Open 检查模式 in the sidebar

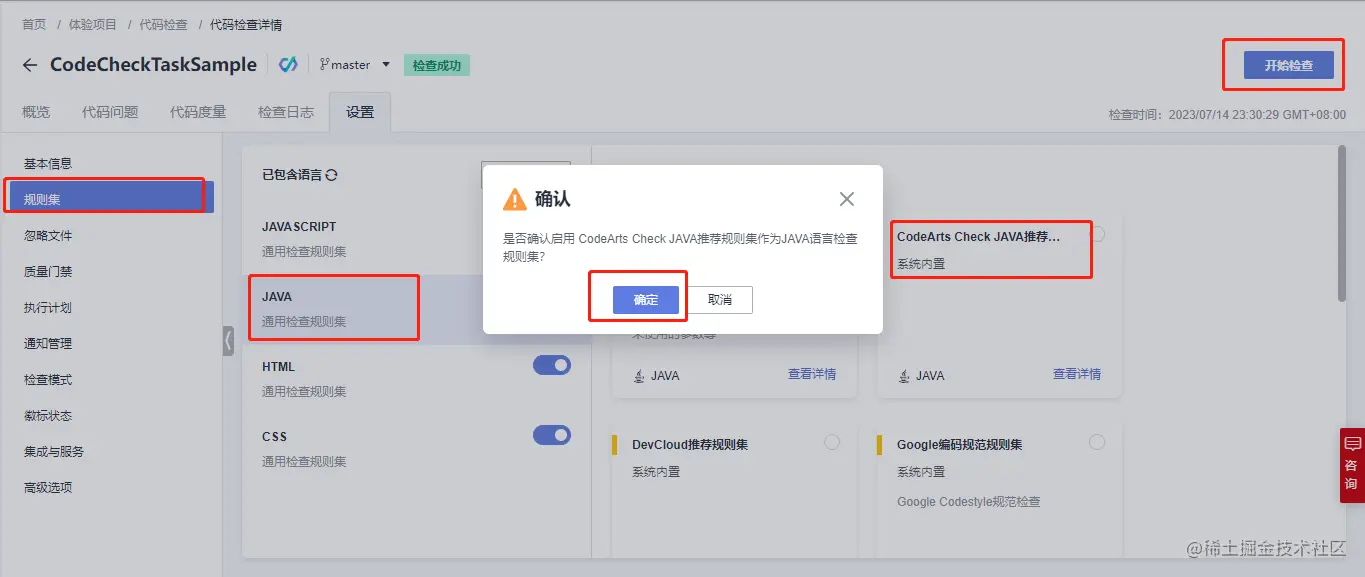(48, 380)
